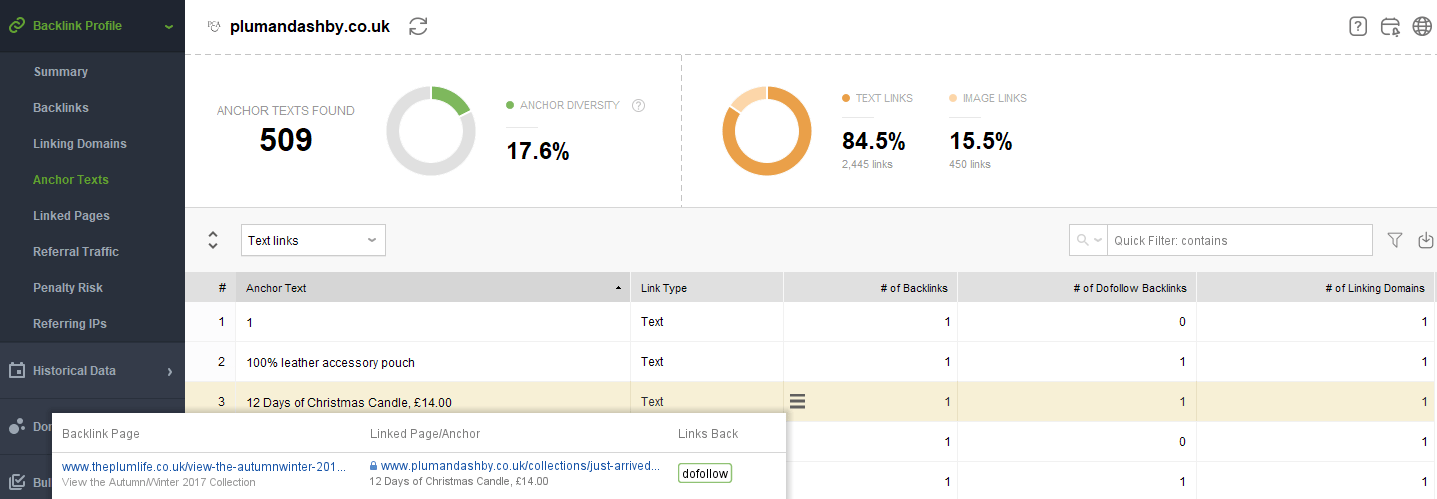
Task: Open the Text links dropdown
Action: (313, 240)
